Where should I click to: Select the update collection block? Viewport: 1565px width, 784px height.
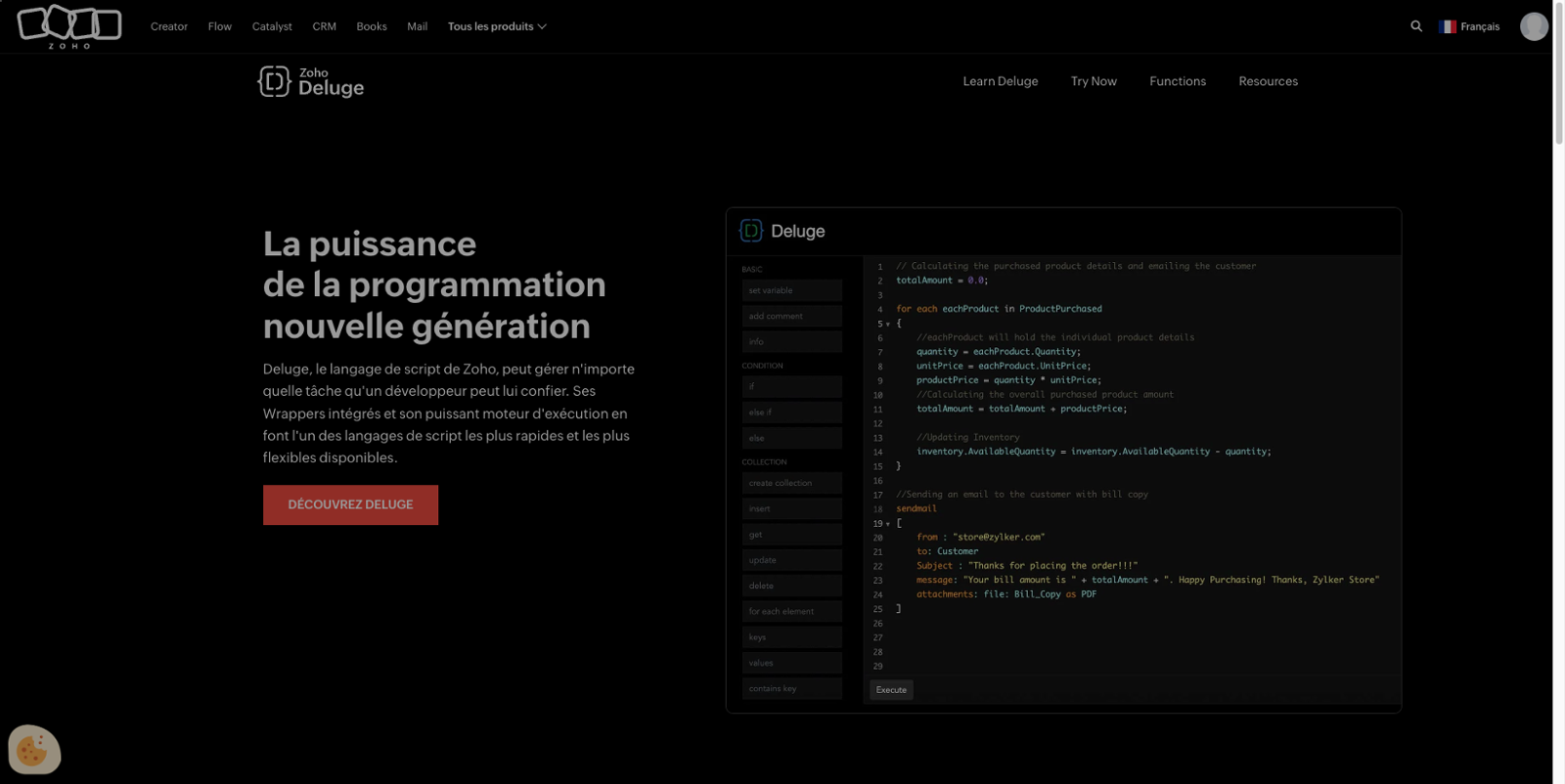coord(791,560)
